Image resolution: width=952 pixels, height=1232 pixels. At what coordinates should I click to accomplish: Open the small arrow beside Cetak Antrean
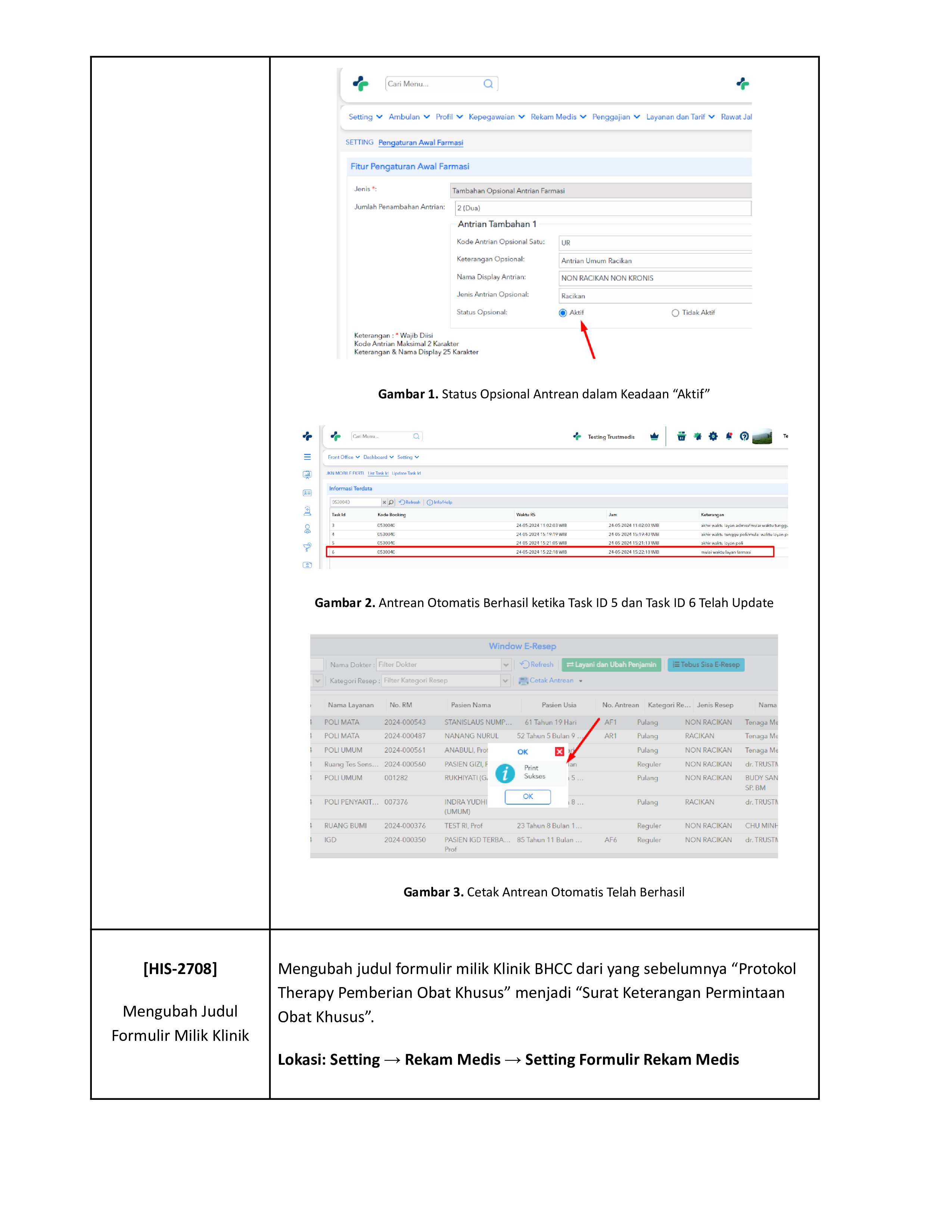pos(581,681)
